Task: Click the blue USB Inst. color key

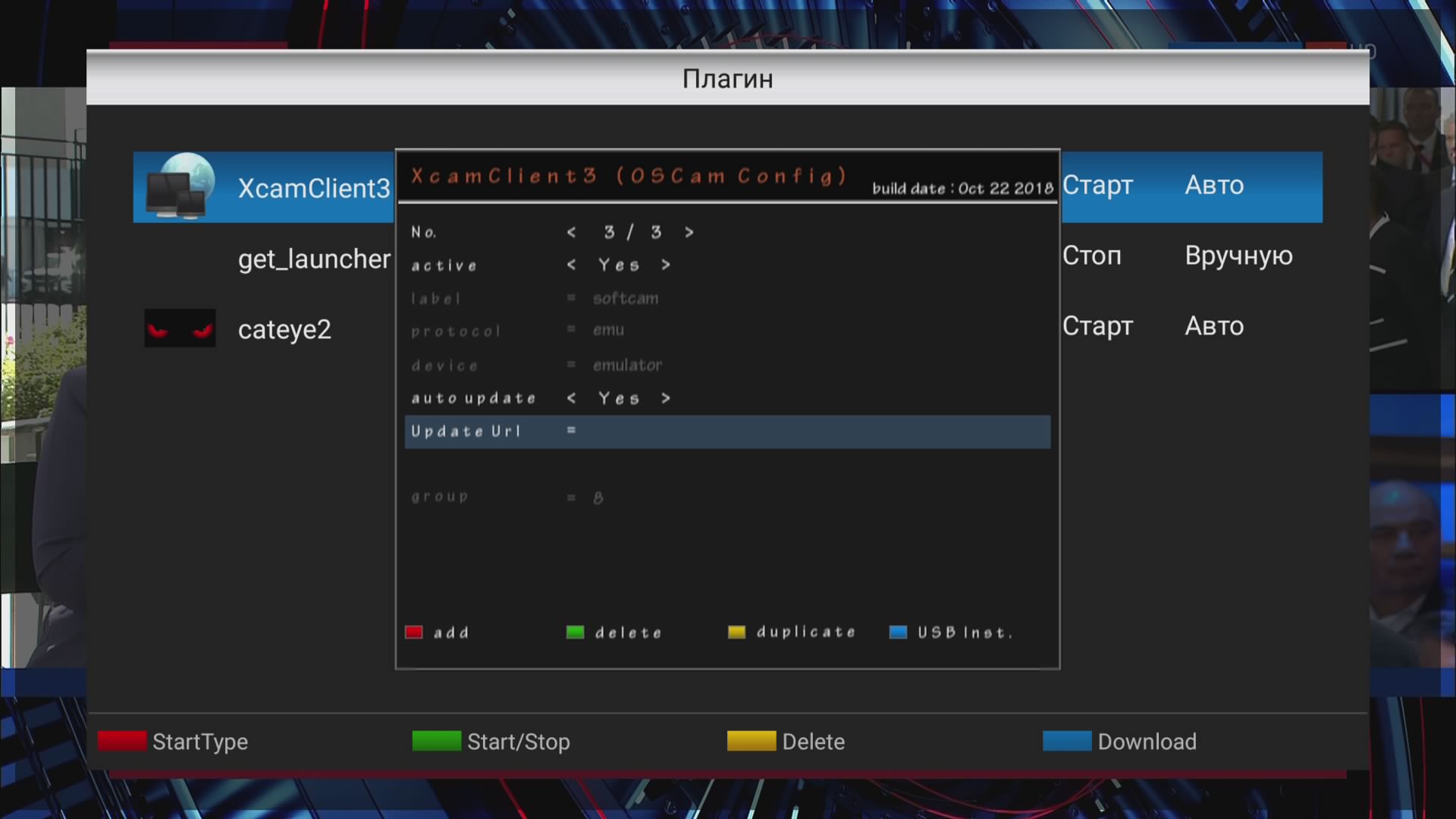Action: click(898, 632)
